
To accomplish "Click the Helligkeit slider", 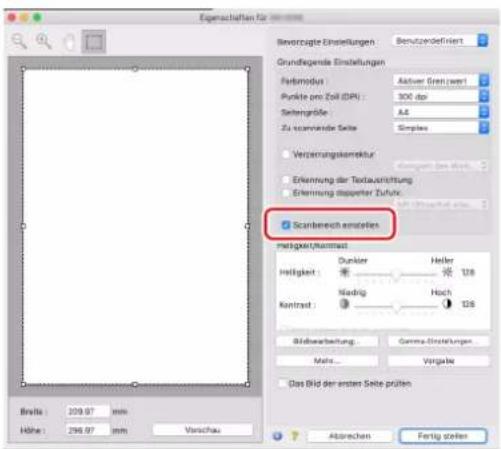I will (396, 275).
